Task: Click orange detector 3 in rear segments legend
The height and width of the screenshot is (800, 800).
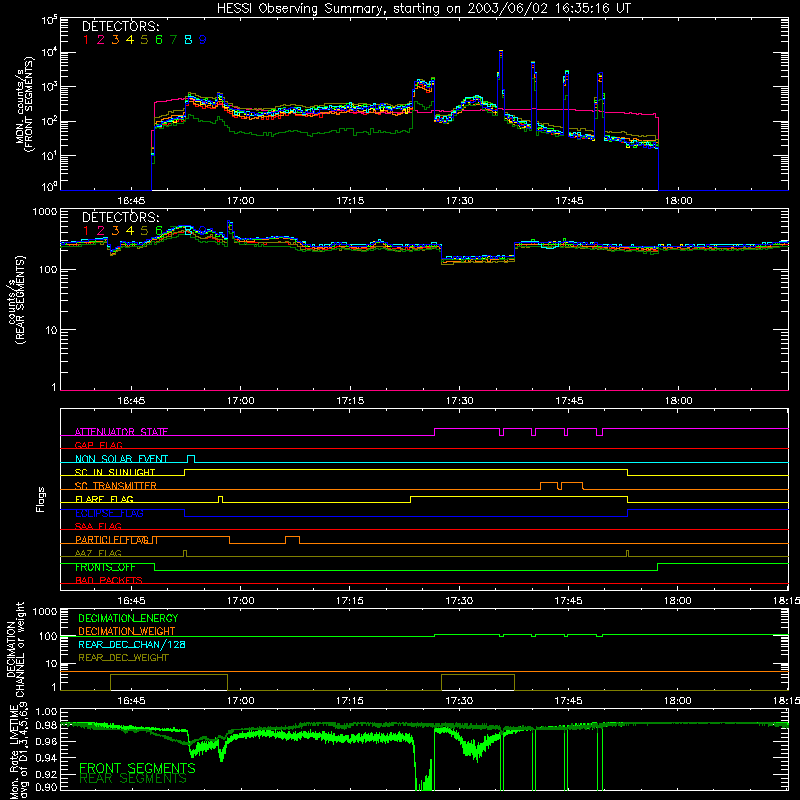Action: point(115,231)
